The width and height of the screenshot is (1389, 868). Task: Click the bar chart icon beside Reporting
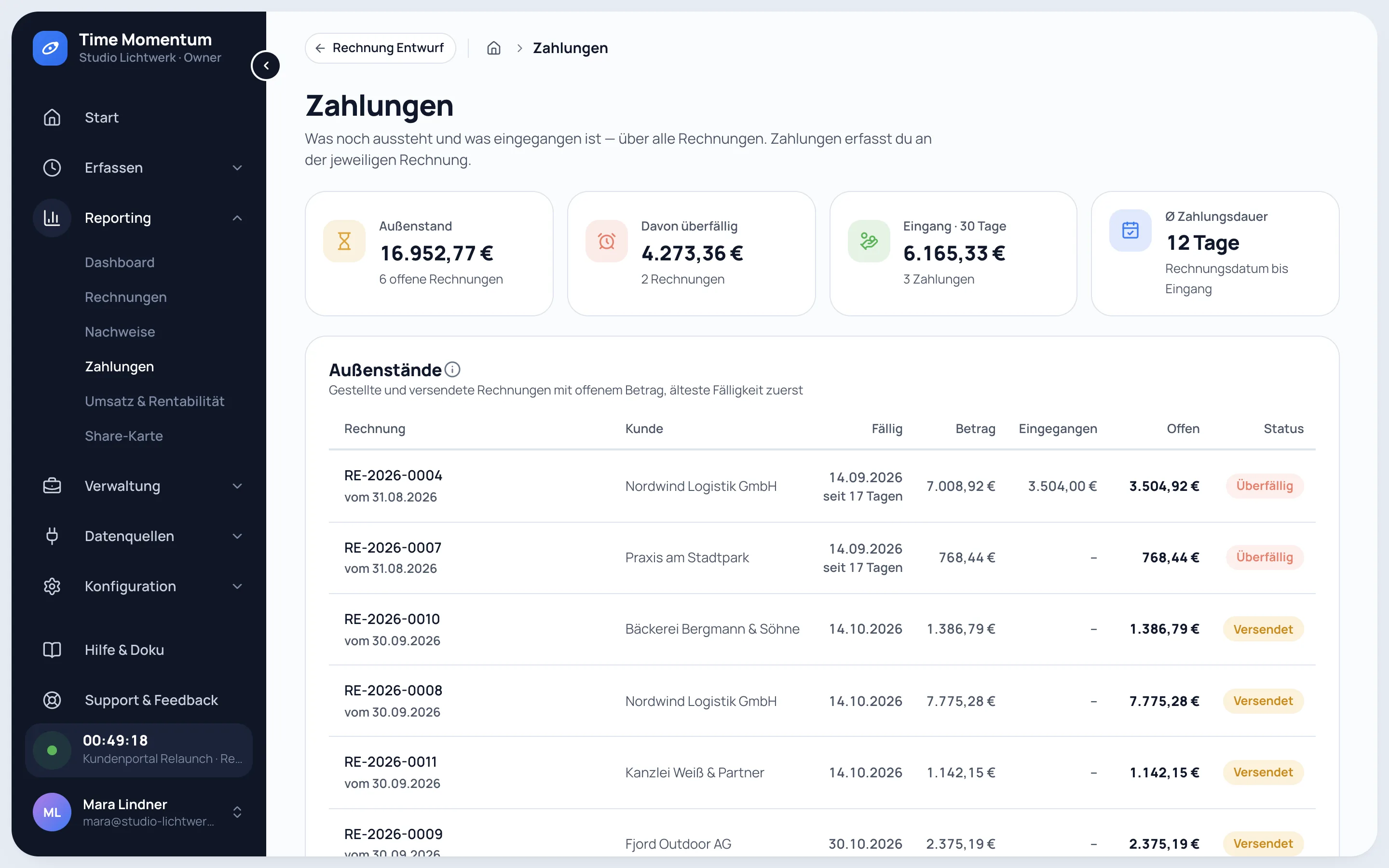click(52, 217)
